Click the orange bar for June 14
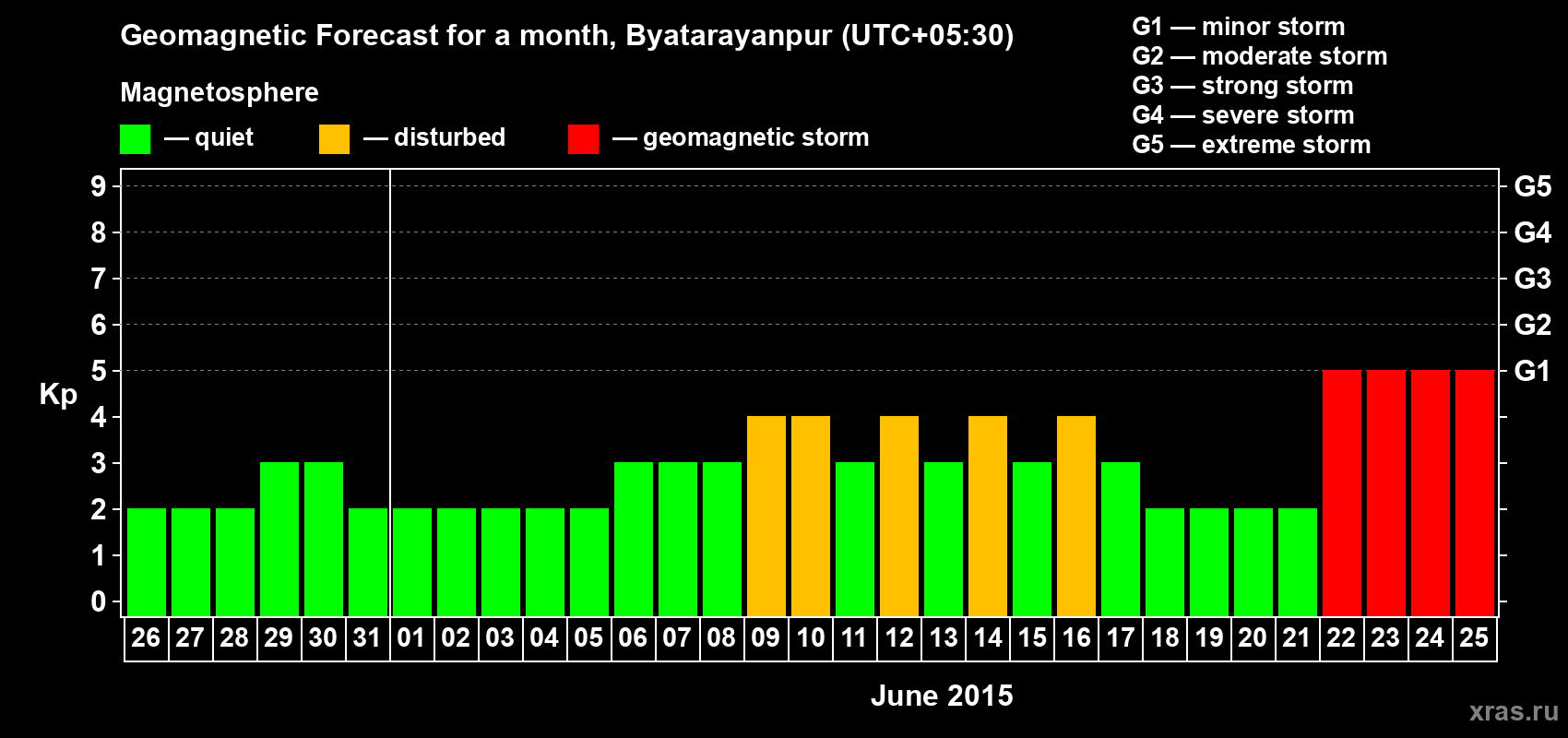 (988, 516)
